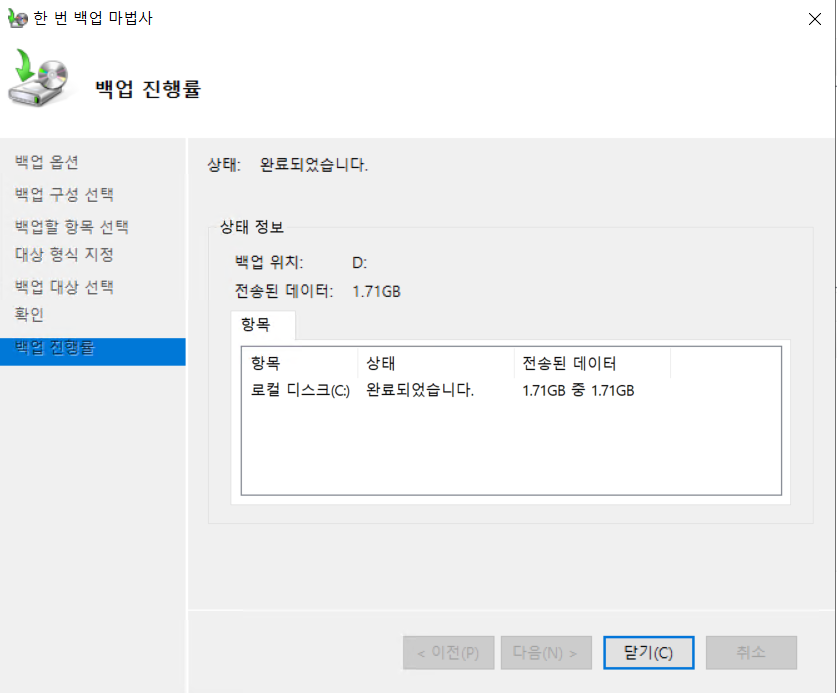Viewport: 837px width, 693px height.
Task: Click the < 이전(P) button
Action: (x=447, y=653)
